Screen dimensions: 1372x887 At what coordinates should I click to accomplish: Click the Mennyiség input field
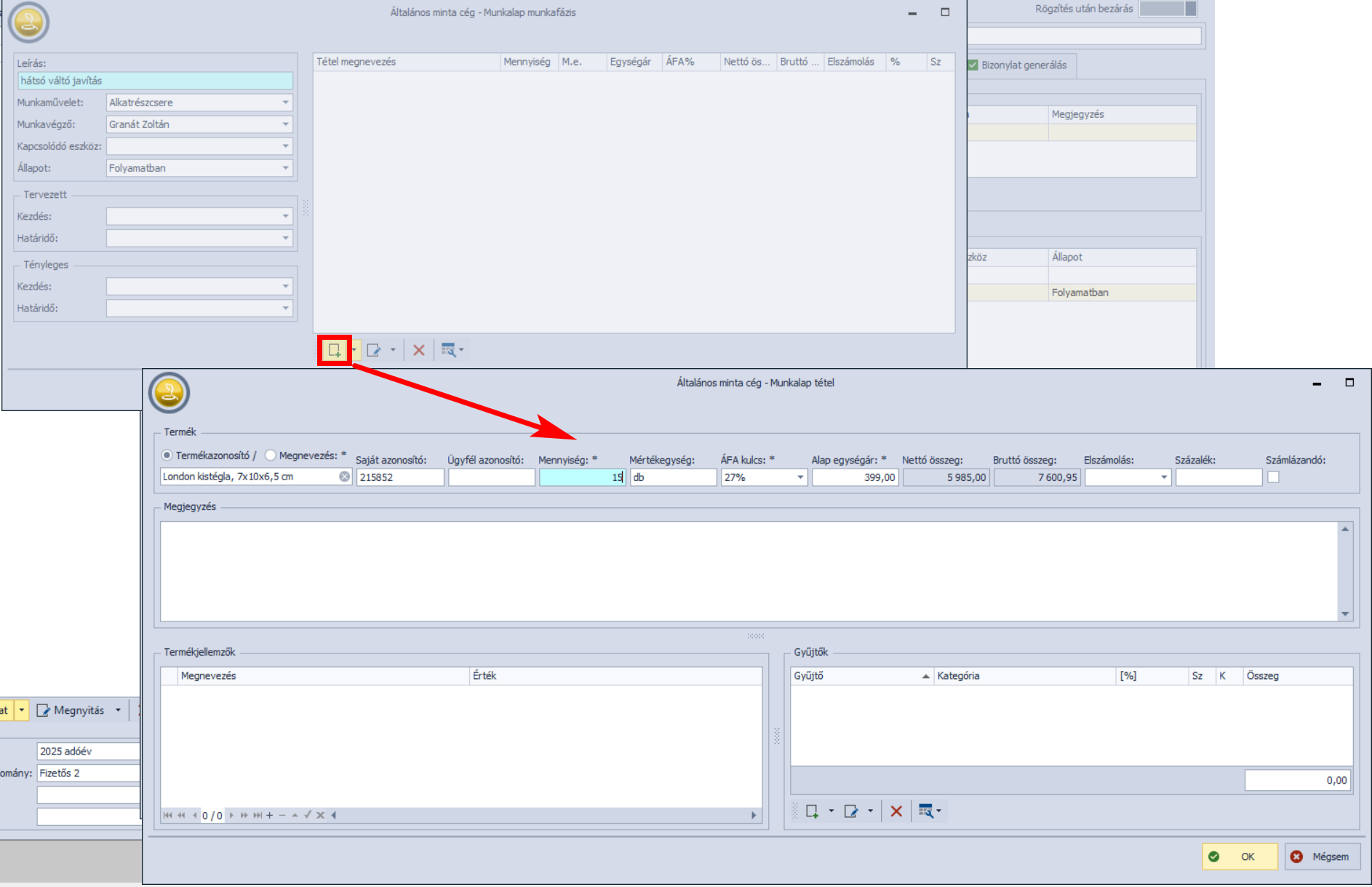pos(581,477)
